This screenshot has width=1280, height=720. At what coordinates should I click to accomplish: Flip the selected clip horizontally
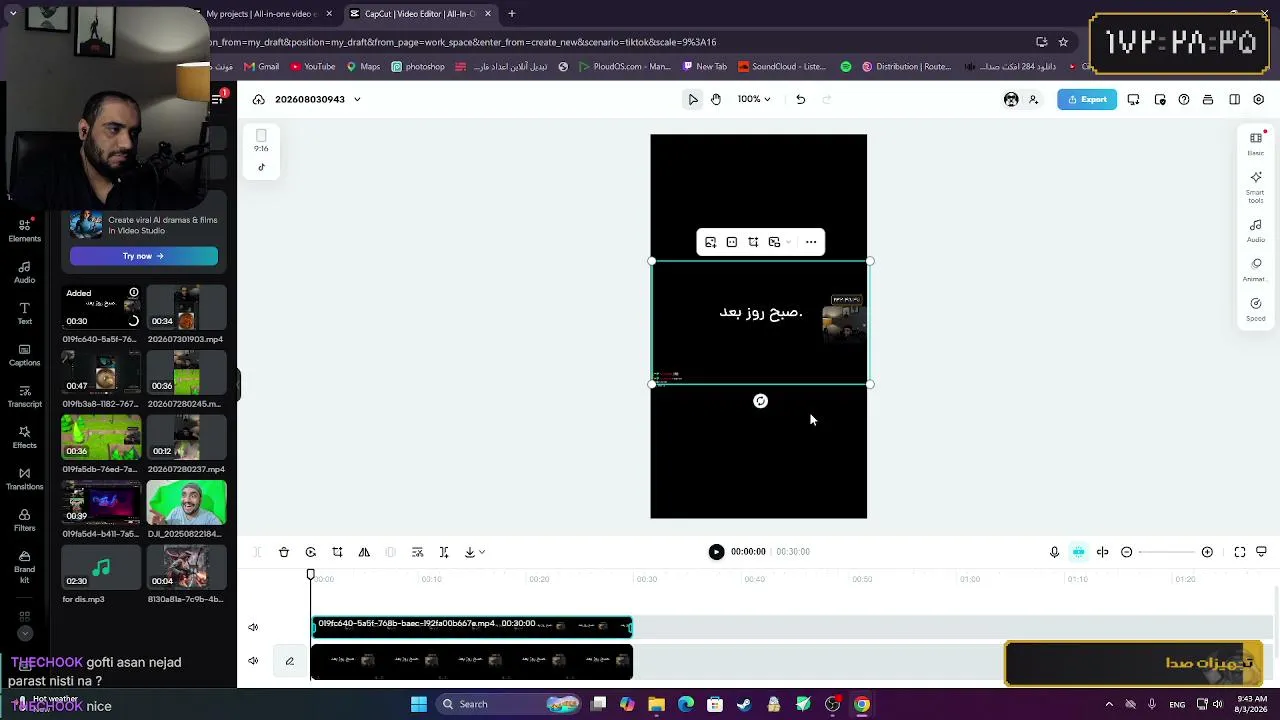[x=364, y=552]
